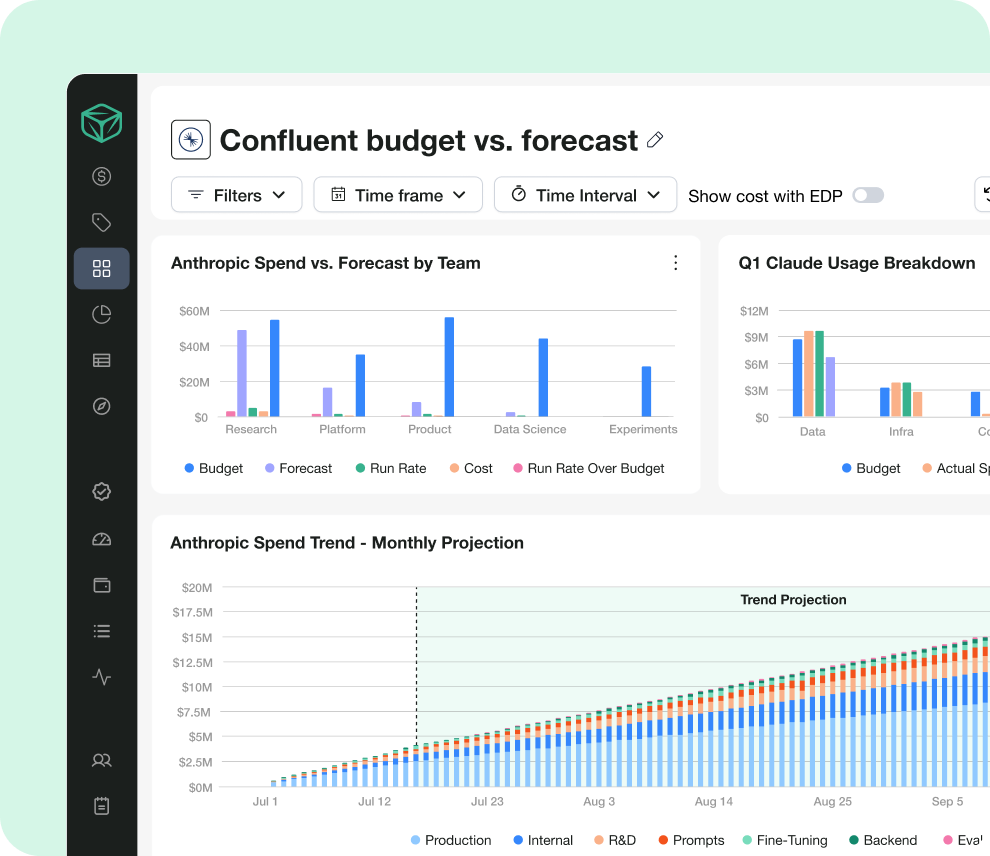Click the dashboard title Confluent budget vs. forecast
Screen dimensions: 990x856
click(429, 140)
